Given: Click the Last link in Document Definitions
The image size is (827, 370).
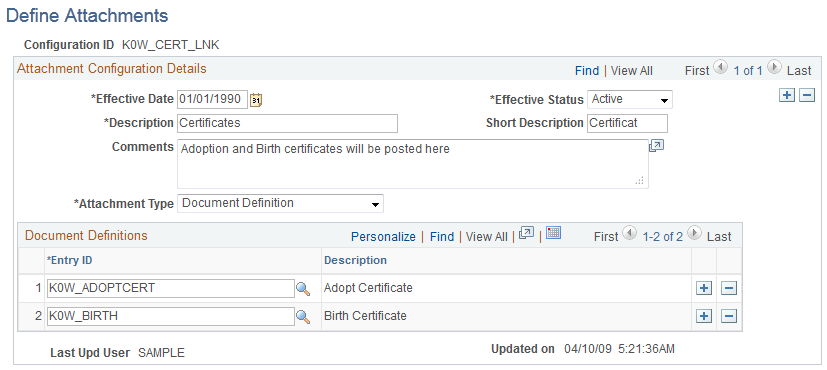Looking at the screenshot, I should (x=719, y=237).
